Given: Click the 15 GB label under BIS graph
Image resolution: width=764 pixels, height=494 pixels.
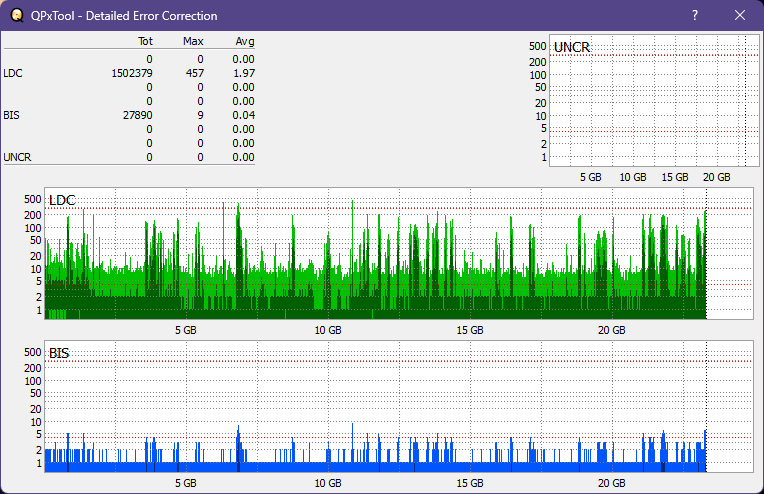Looking at the screenshot, I should (x=470, y=483).
